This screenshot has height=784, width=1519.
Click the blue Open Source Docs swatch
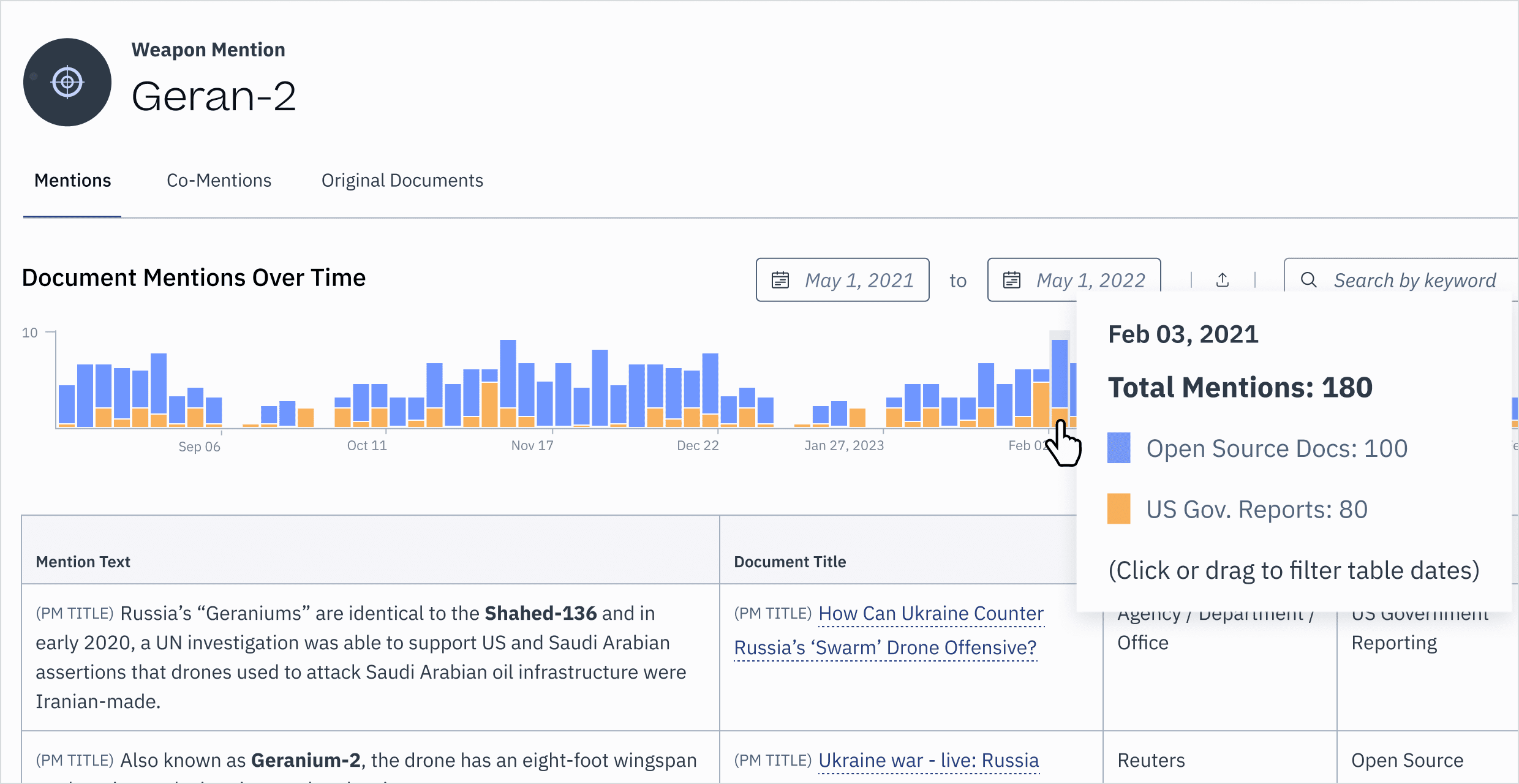(x=1118, y=448)
